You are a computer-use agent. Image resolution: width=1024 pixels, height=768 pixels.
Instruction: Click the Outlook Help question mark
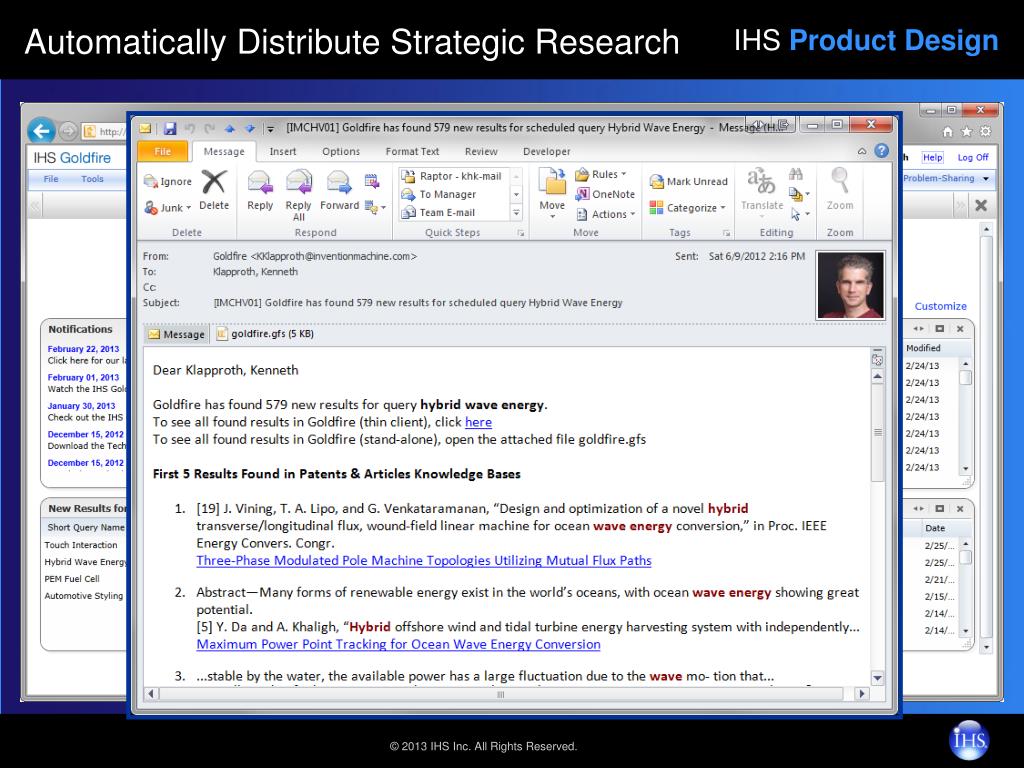coord(882,151)
